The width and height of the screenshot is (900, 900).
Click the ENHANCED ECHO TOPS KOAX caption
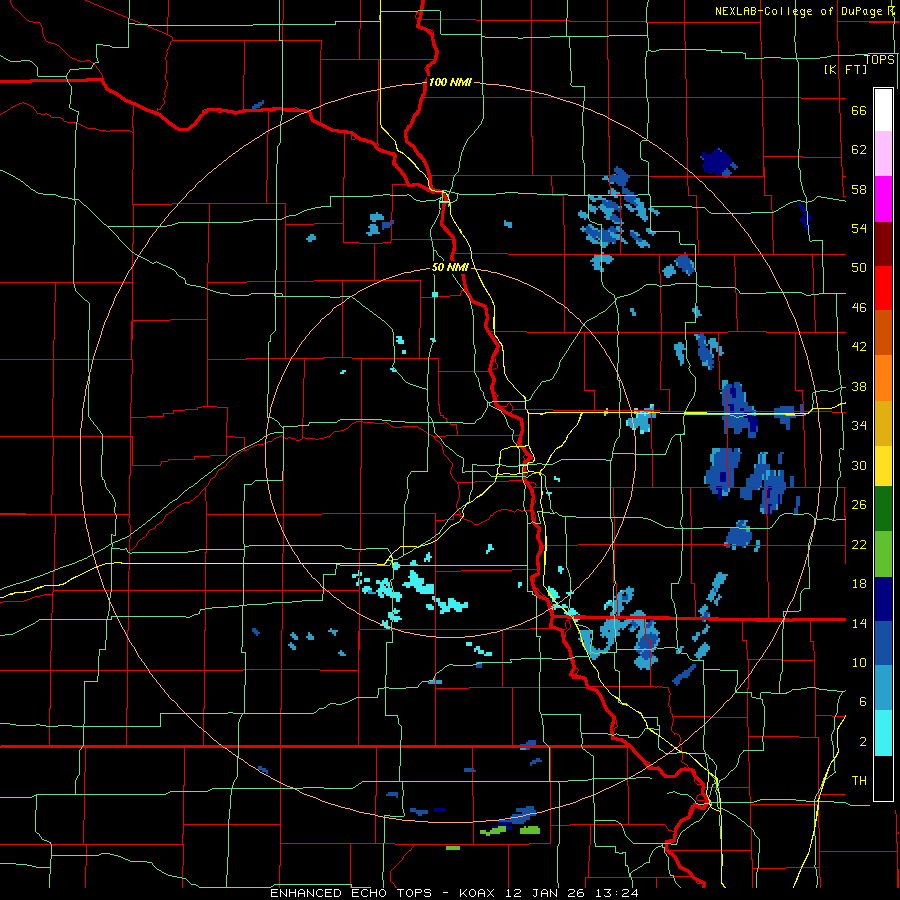click(x=454, y=893)
